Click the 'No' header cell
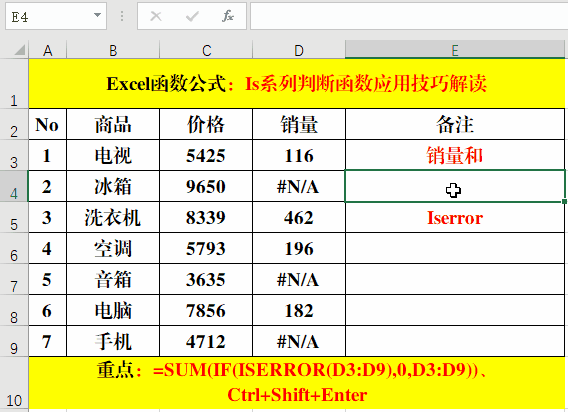 [x=47, y=124]
